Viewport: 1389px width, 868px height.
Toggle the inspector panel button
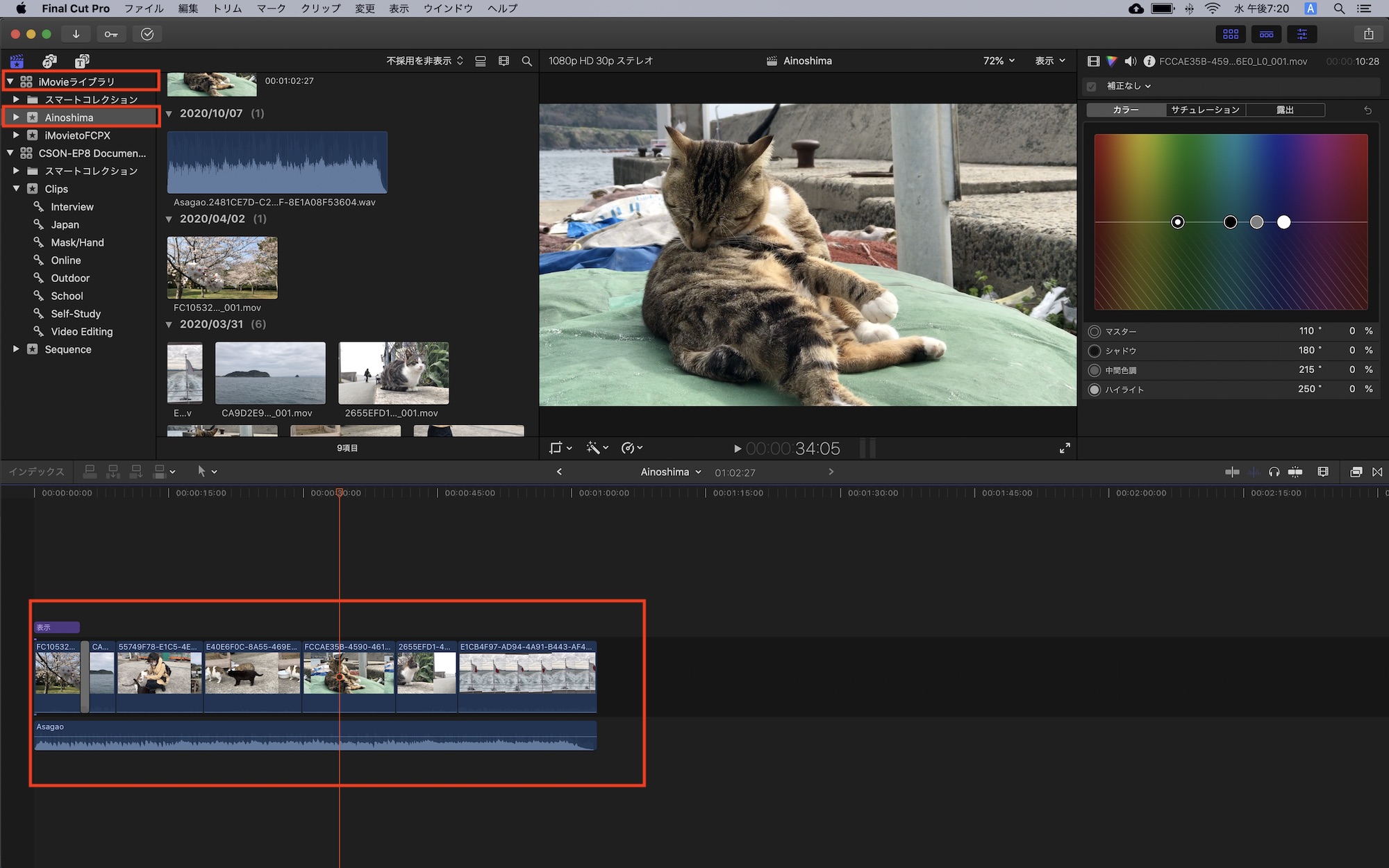1301,34
